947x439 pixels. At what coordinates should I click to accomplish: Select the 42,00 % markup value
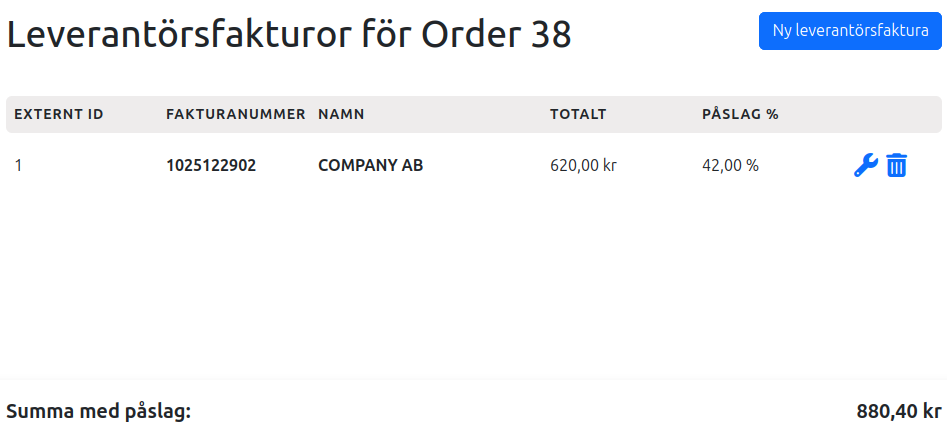(x=730, y=166)
